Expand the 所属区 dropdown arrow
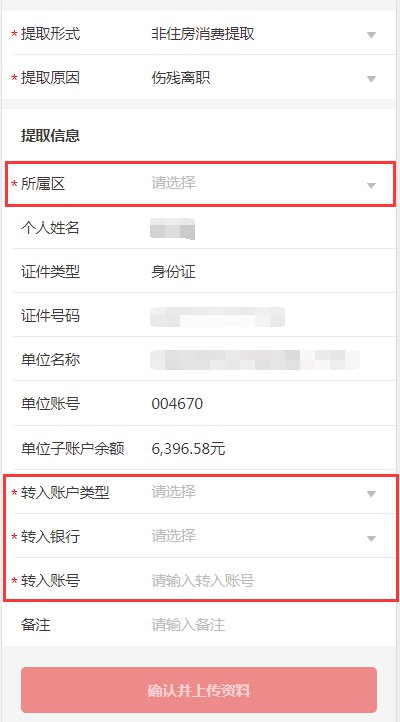This screenshot has width=400, height=722. pyautogui.click(x=371, y=186)
